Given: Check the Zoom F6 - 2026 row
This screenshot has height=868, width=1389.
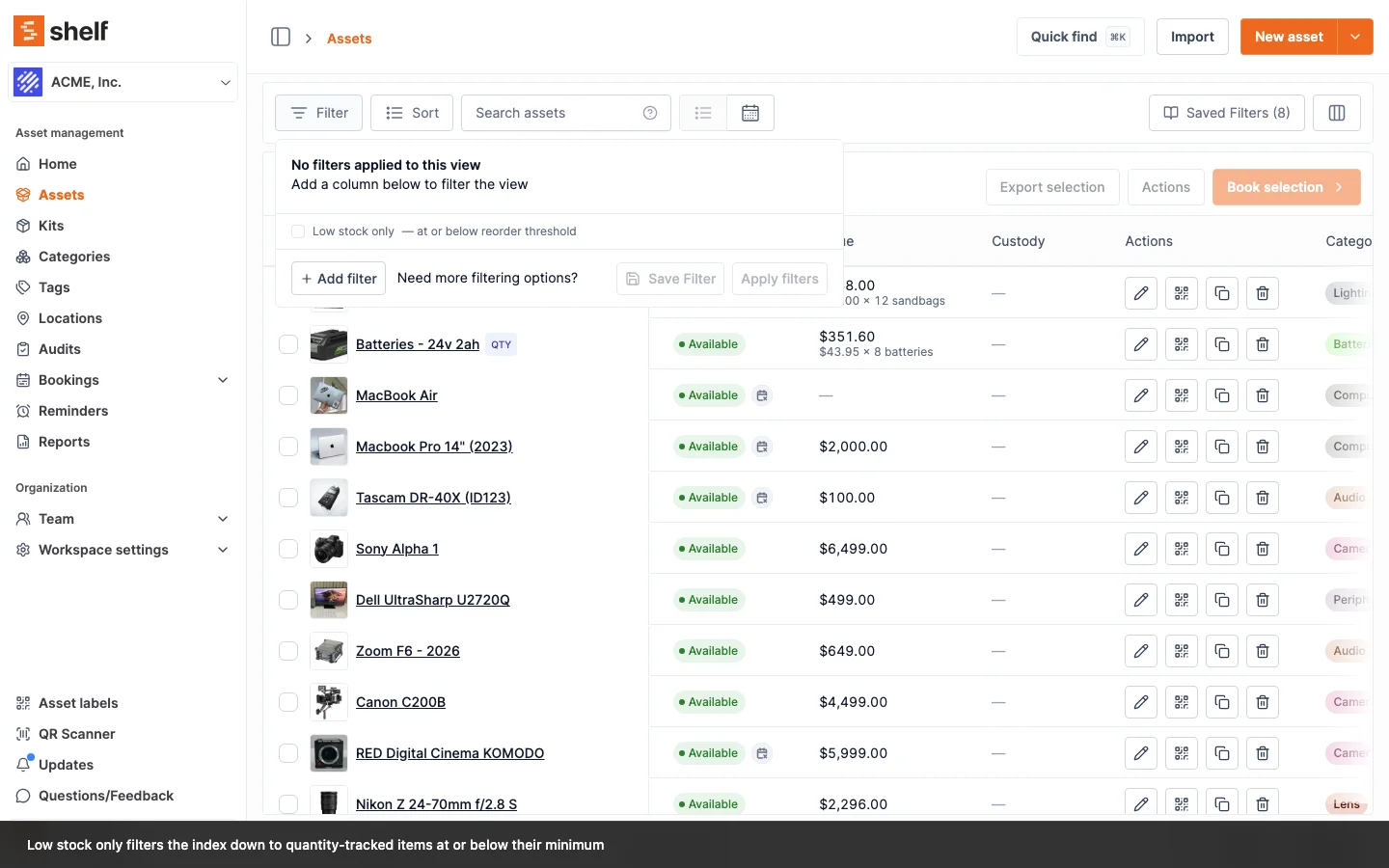Looking at the screenshot, I should pyautogui.click(x=288, y=651).
